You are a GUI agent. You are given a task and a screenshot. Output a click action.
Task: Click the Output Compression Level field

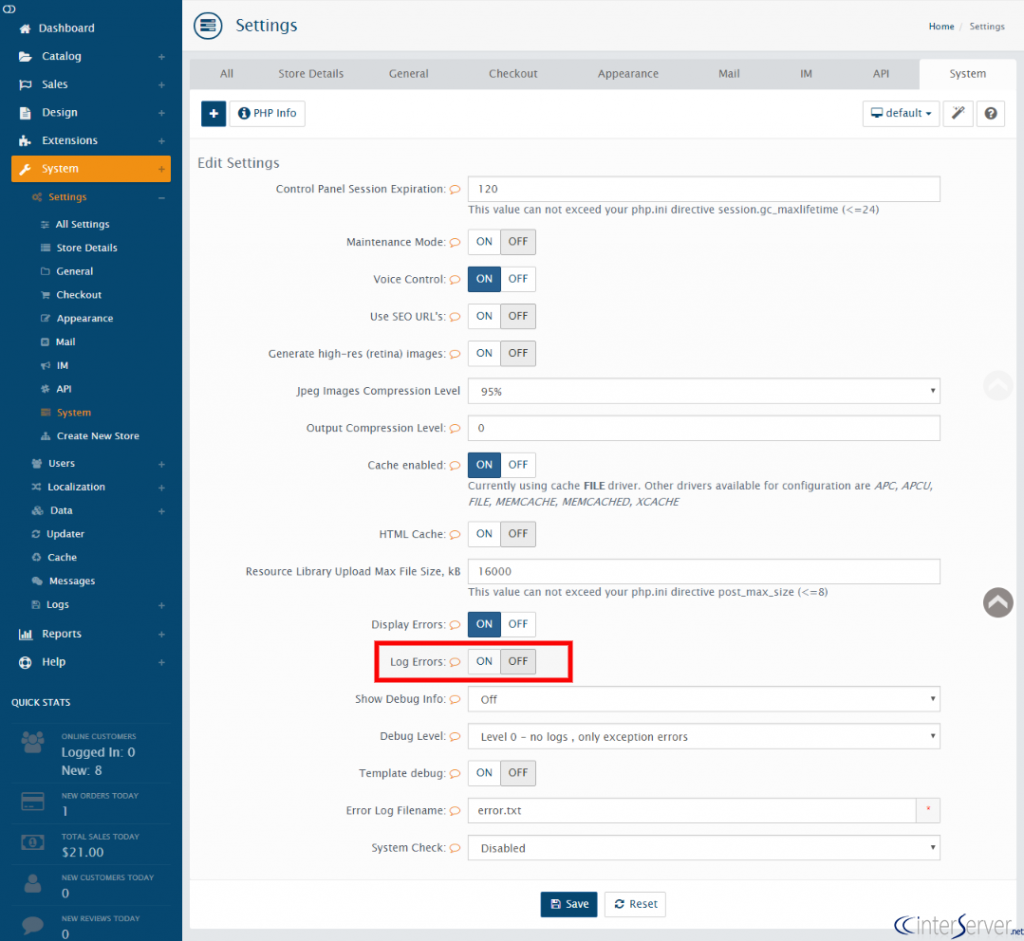(703, 428)
